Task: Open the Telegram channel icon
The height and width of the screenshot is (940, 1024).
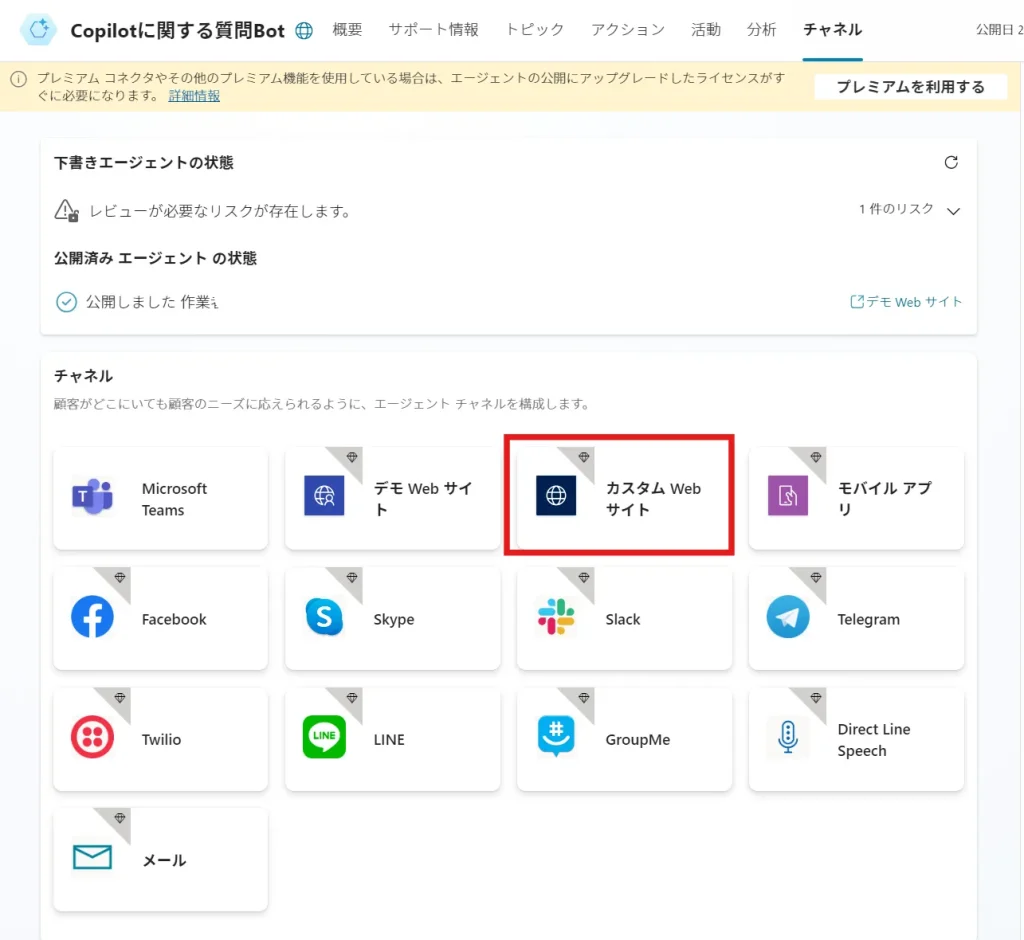Action: pyautogui.click(x=788, y=618)
